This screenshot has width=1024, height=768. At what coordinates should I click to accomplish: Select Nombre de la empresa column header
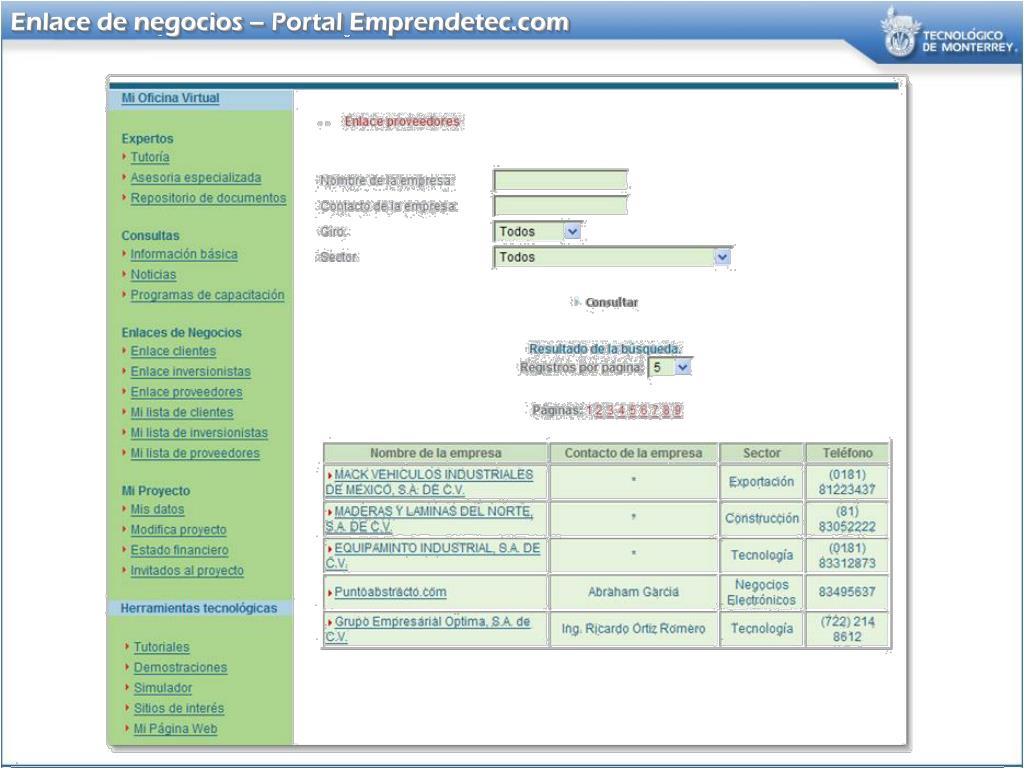(436, 453)
